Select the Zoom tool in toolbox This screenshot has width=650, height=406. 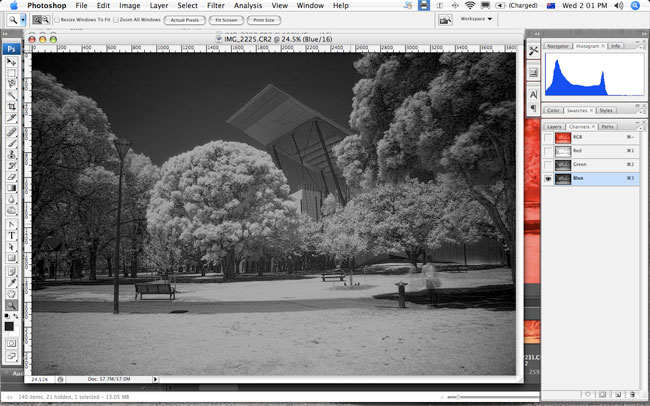[x=12, y=305]
